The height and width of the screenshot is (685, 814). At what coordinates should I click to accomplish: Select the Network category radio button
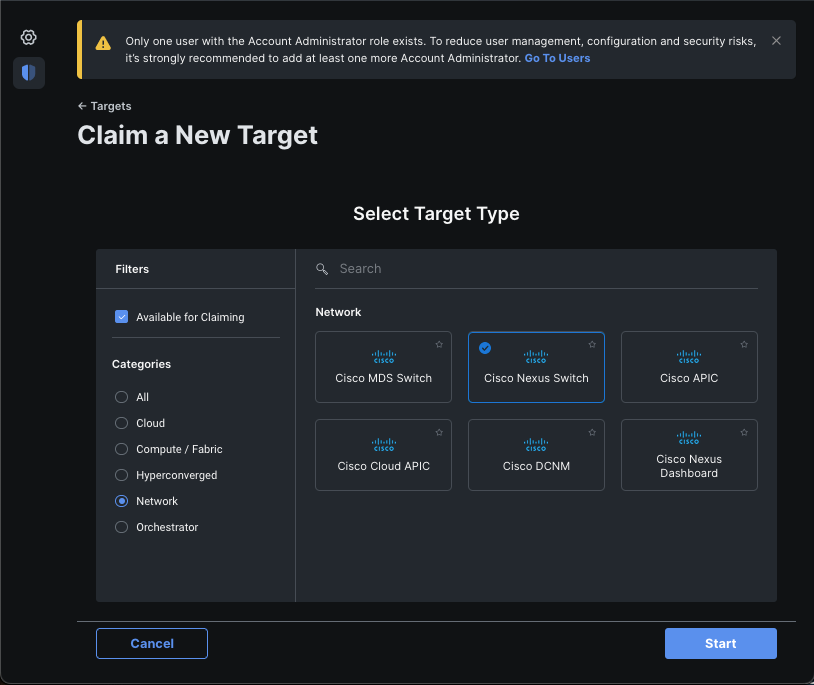click(x=121, y=501)
